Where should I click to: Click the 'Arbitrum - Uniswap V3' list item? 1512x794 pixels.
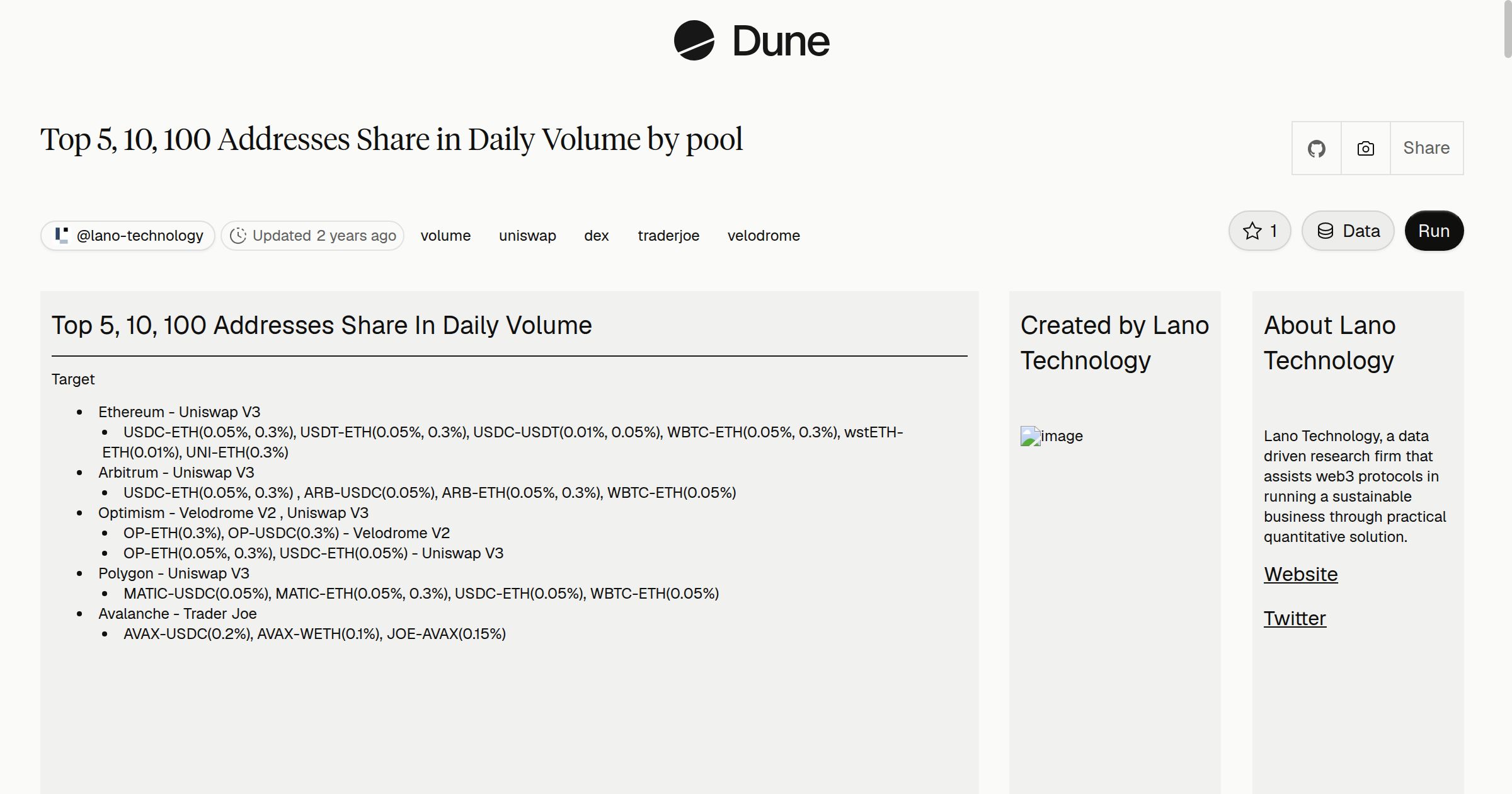coord(176,473)
